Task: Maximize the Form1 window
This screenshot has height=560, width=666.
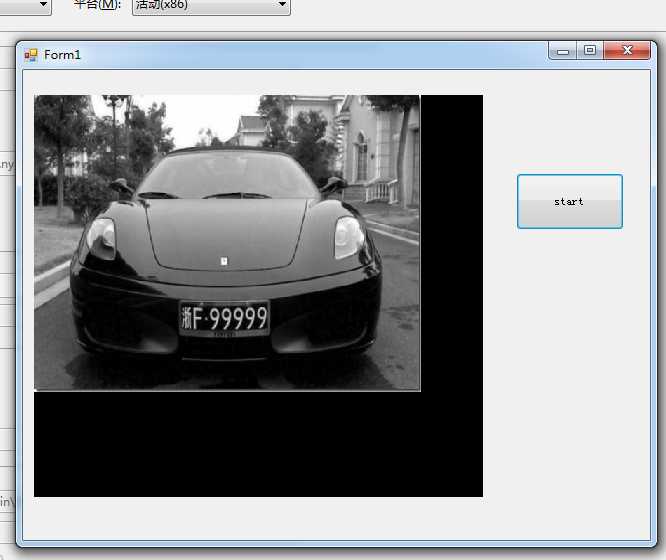Action: [x=590, y=51]
